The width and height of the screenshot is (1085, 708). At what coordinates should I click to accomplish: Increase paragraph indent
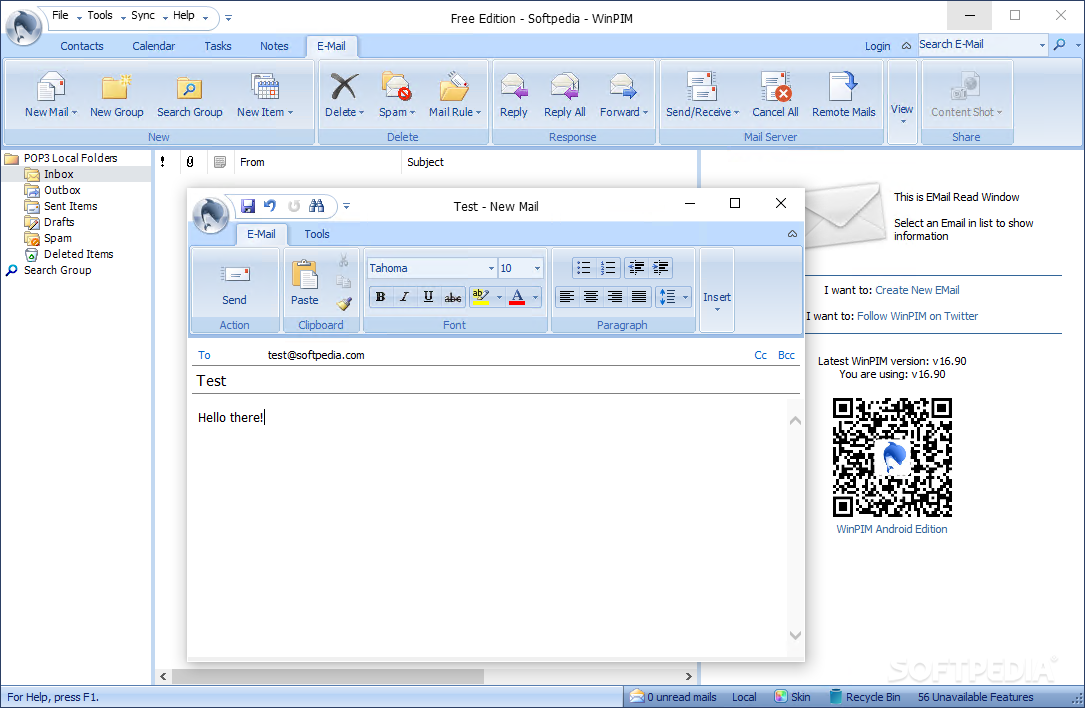[x=661, y=268]
